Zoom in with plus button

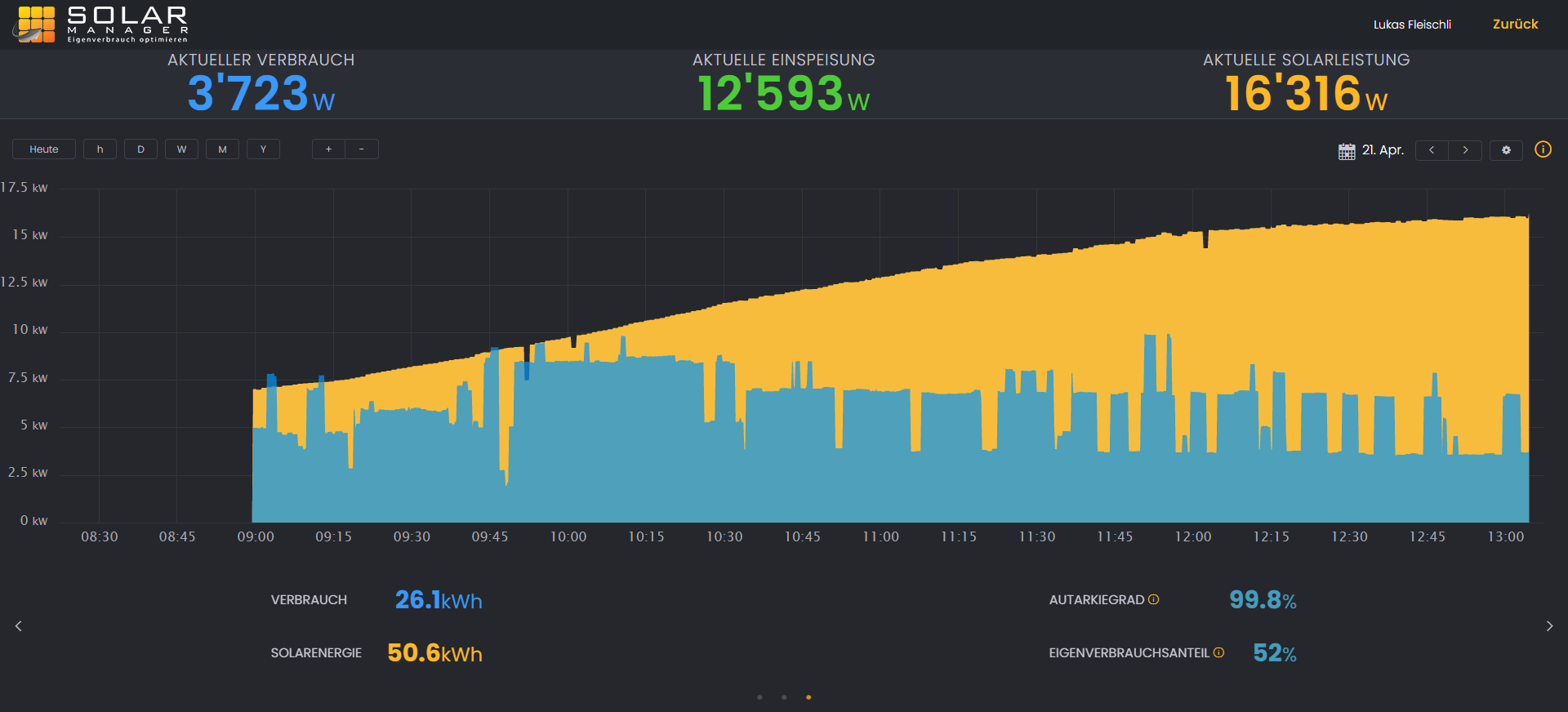328,149
